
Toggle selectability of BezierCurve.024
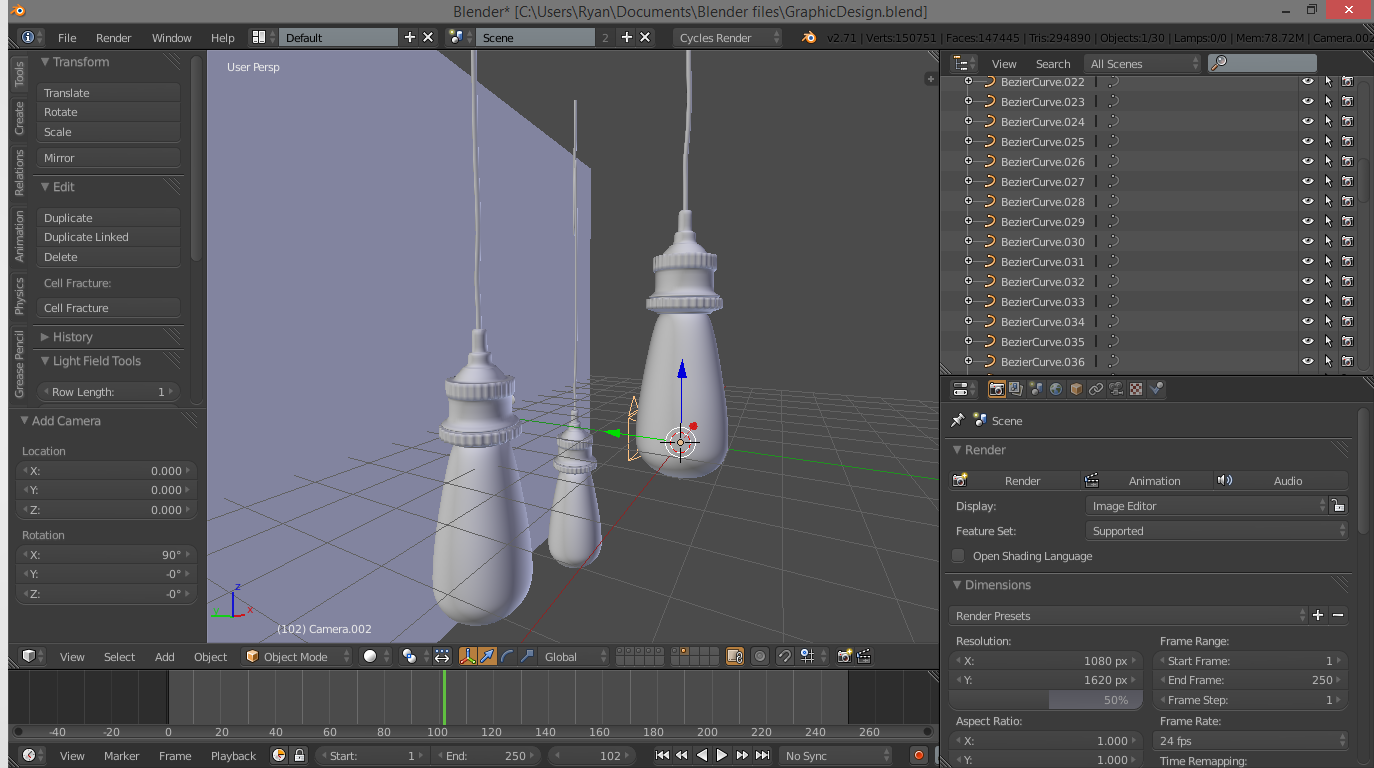1328,122
